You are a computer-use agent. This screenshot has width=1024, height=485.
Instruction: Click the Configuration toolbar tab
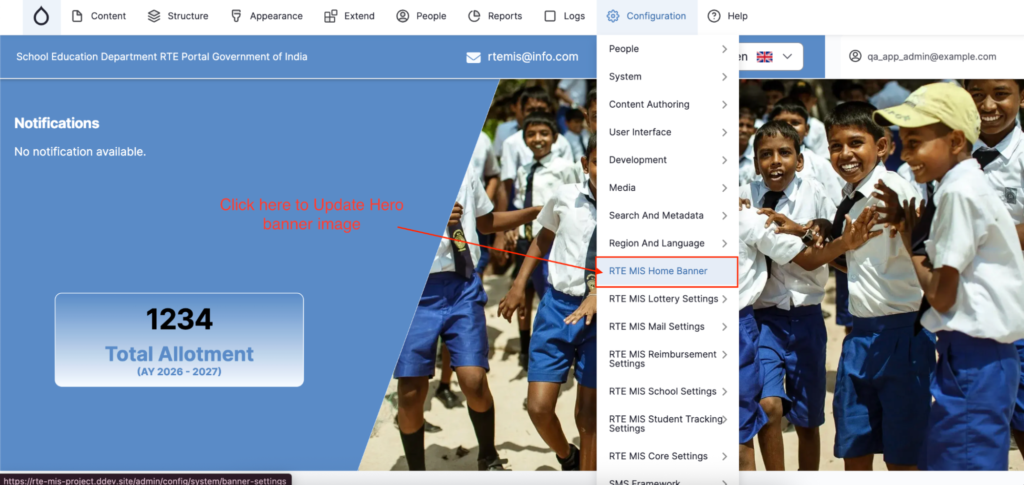646,16
